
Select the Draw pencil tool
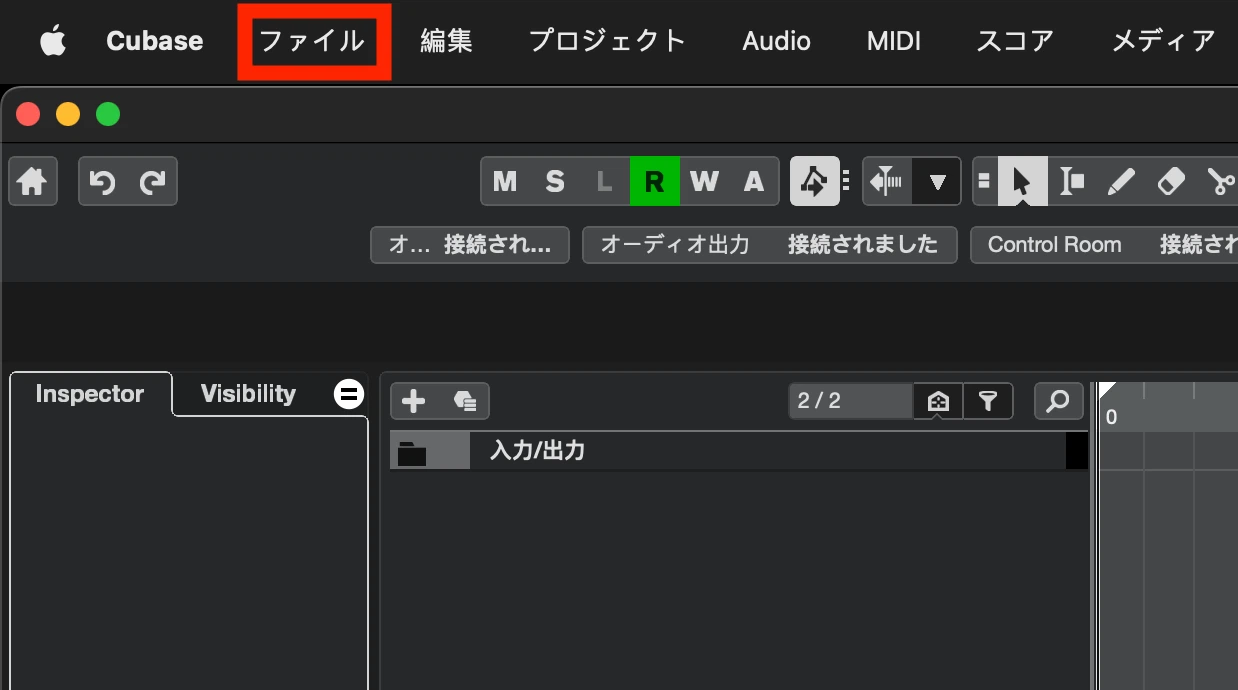1122,181
